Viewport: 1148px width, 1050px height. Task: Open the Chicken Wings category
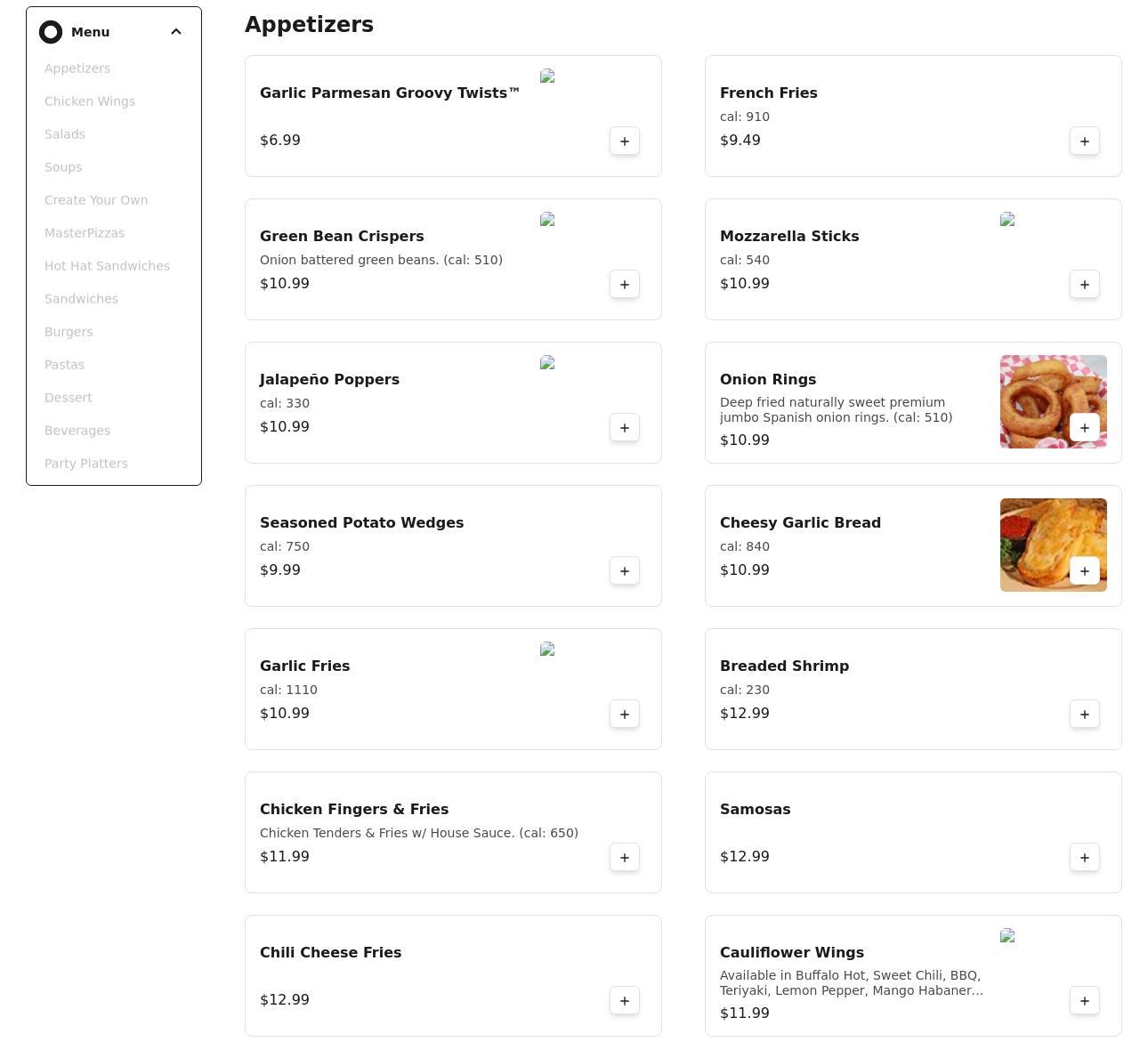tap(90, 101)
